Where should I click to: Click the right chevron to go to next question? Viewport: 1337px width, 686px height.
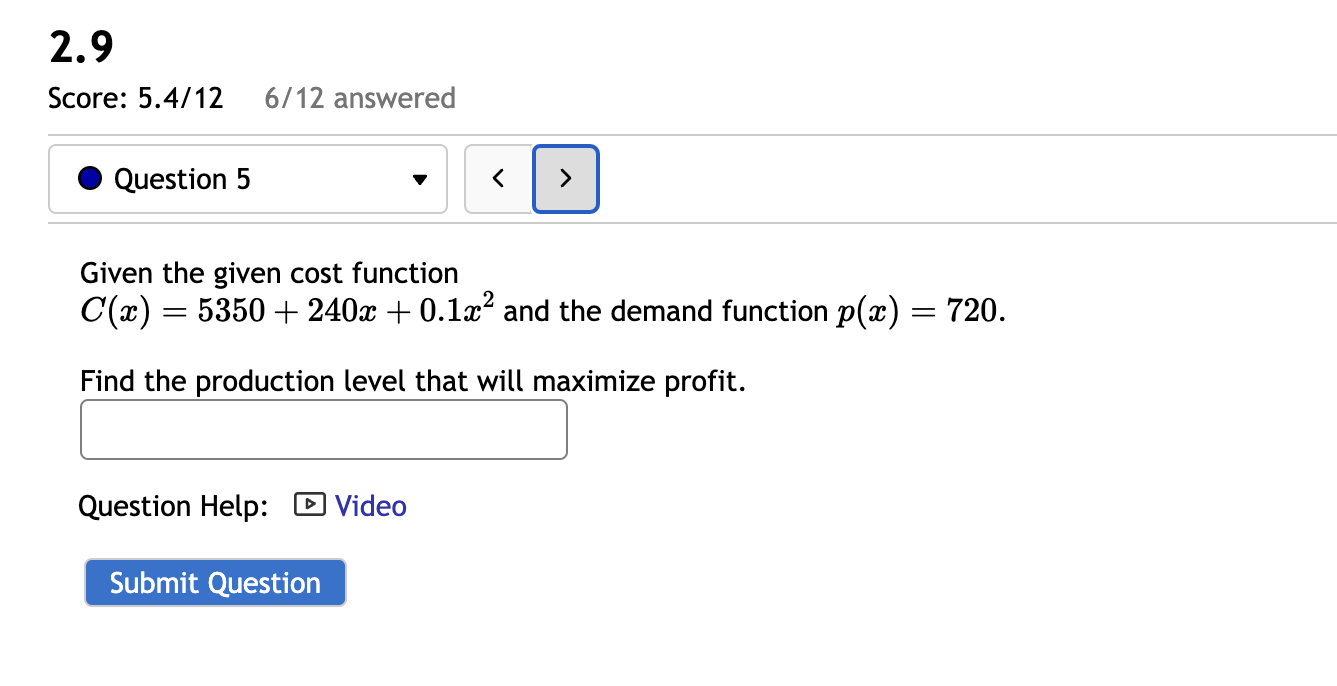565,178
